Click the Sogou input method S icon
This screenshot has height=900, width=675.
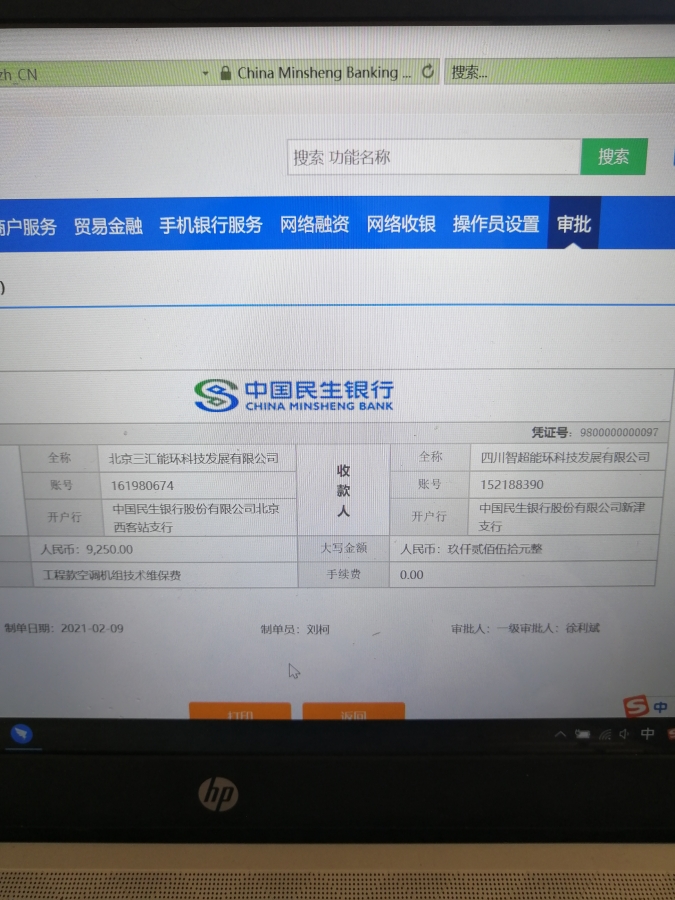[x=636, y=706]
